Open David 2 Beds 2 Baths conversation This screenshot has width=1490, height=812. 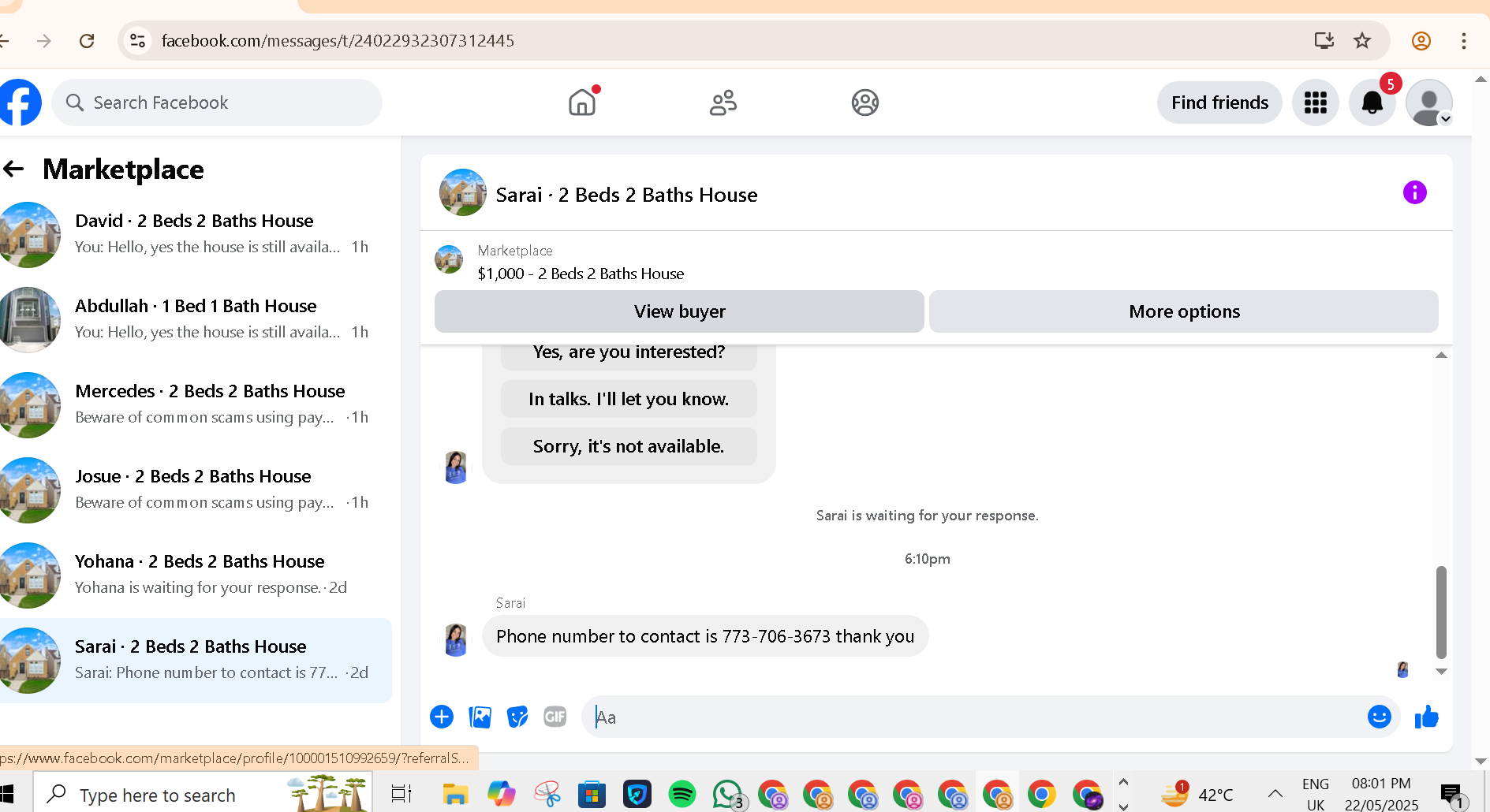[x=196, y=234]
